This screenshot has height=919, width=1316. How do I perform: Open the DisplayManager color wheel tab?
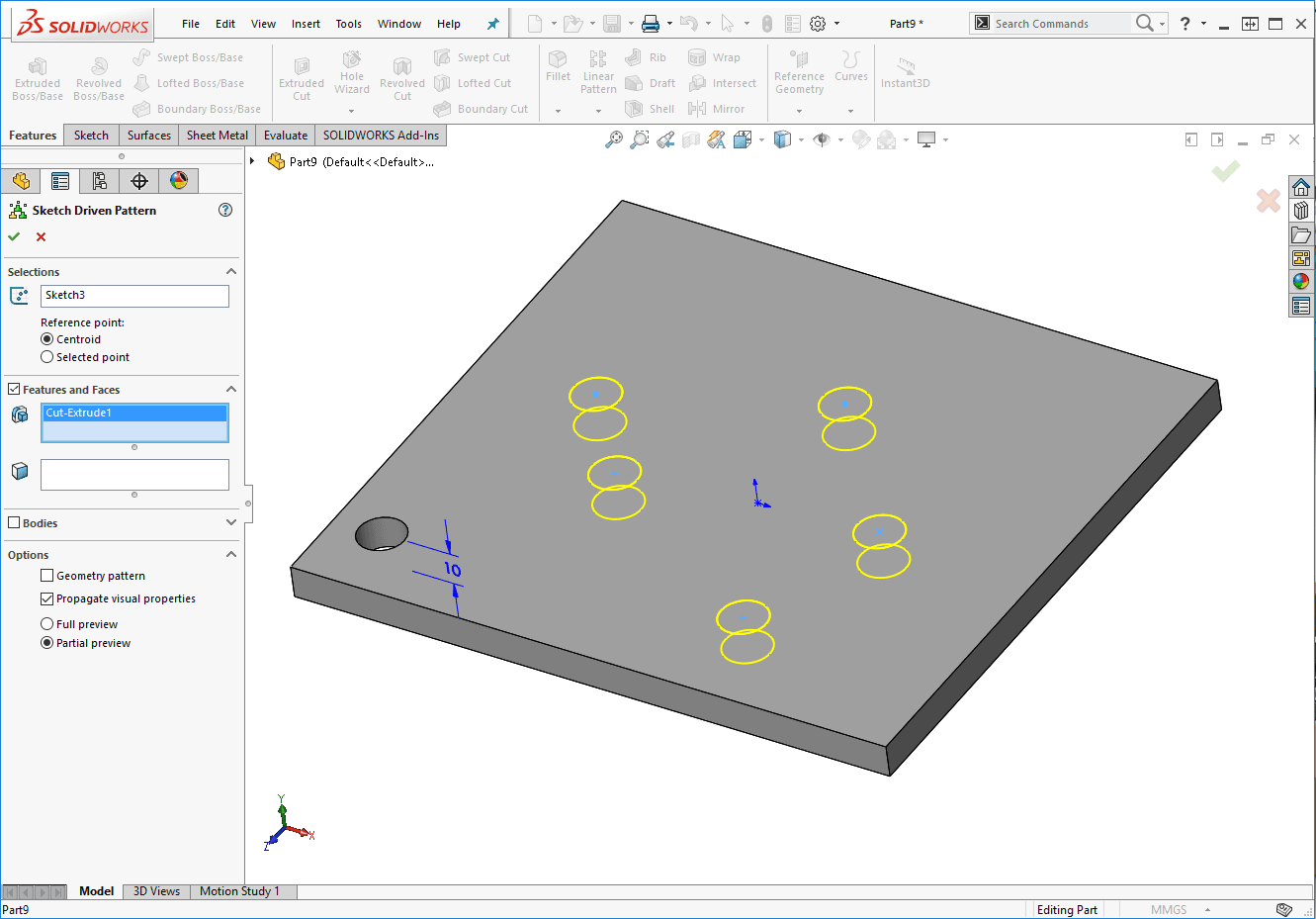coord(179,180)
